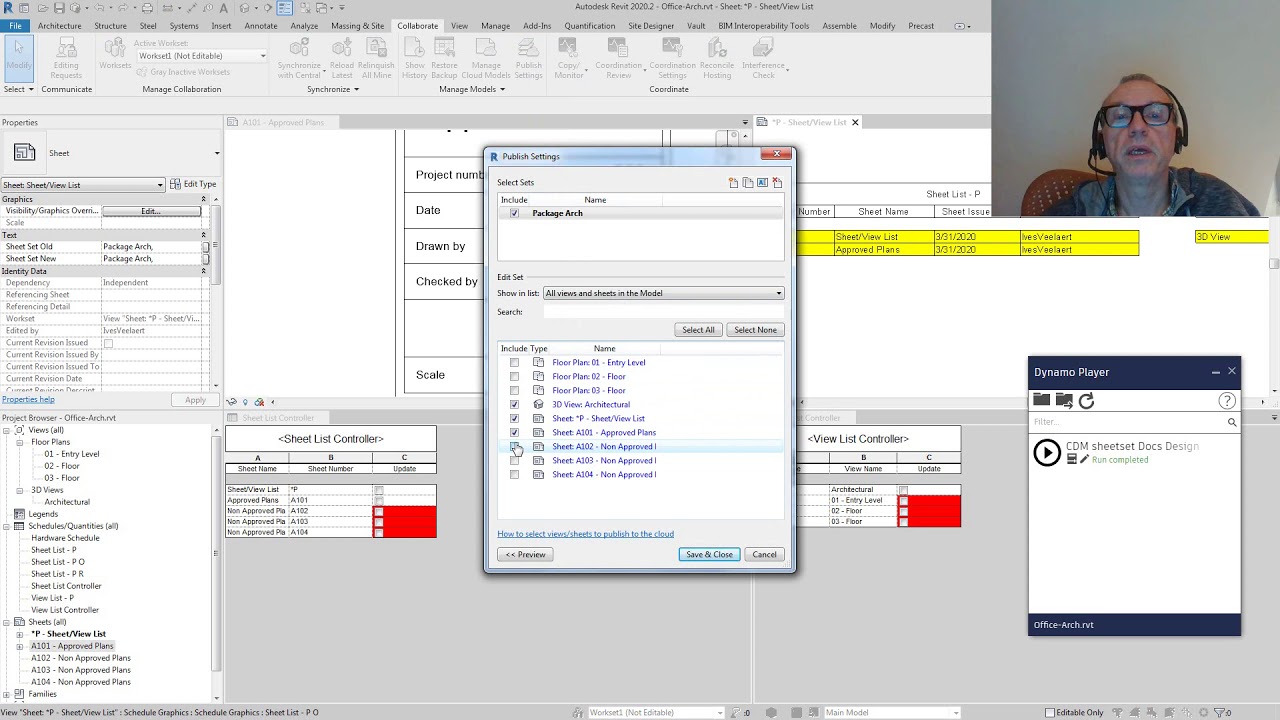Refresh the Dynamo Player script list
Viewport: 1280px width, 720px height.
[1086, 400]
